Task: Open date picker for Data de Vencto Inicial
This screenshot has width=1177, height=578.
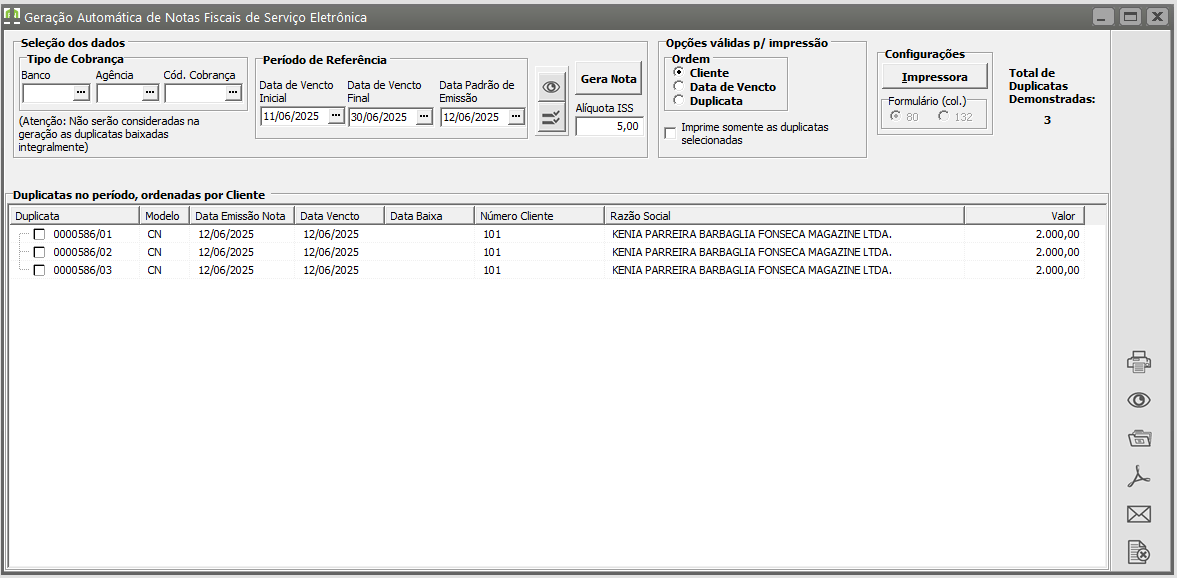Action: point(336,116)
